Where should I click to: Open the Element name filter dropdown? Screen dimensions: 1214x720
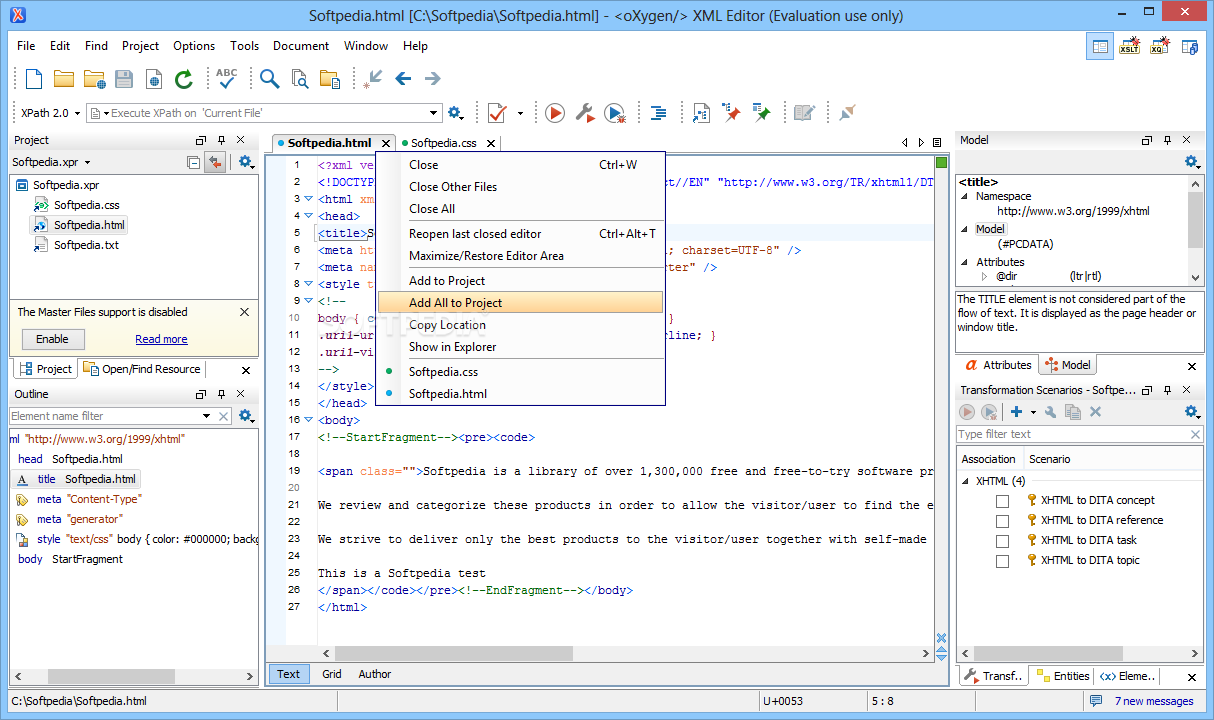(207, 416)
